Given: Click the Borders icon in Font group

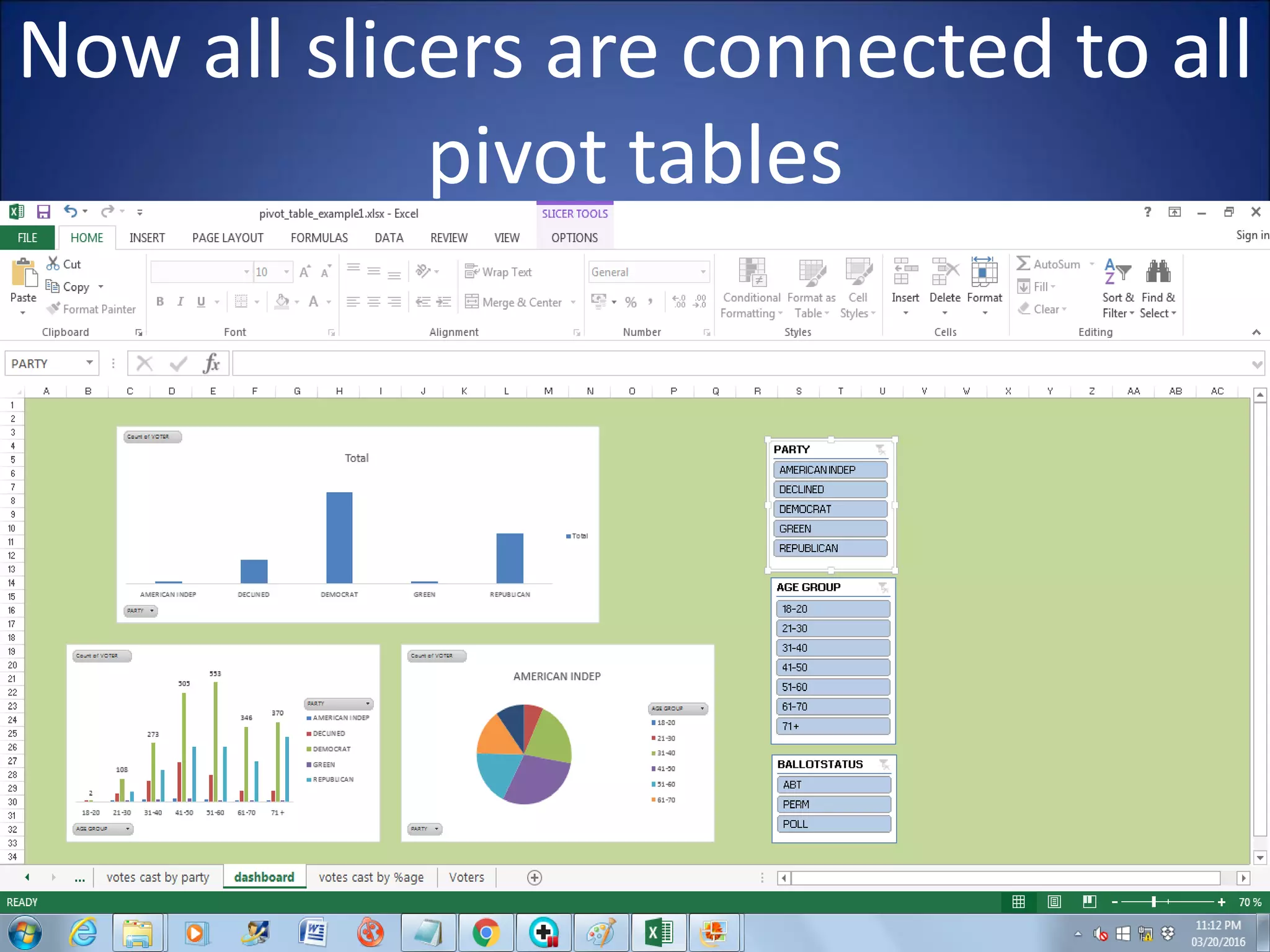Looking at the screenshot, I should coord(241,302).
